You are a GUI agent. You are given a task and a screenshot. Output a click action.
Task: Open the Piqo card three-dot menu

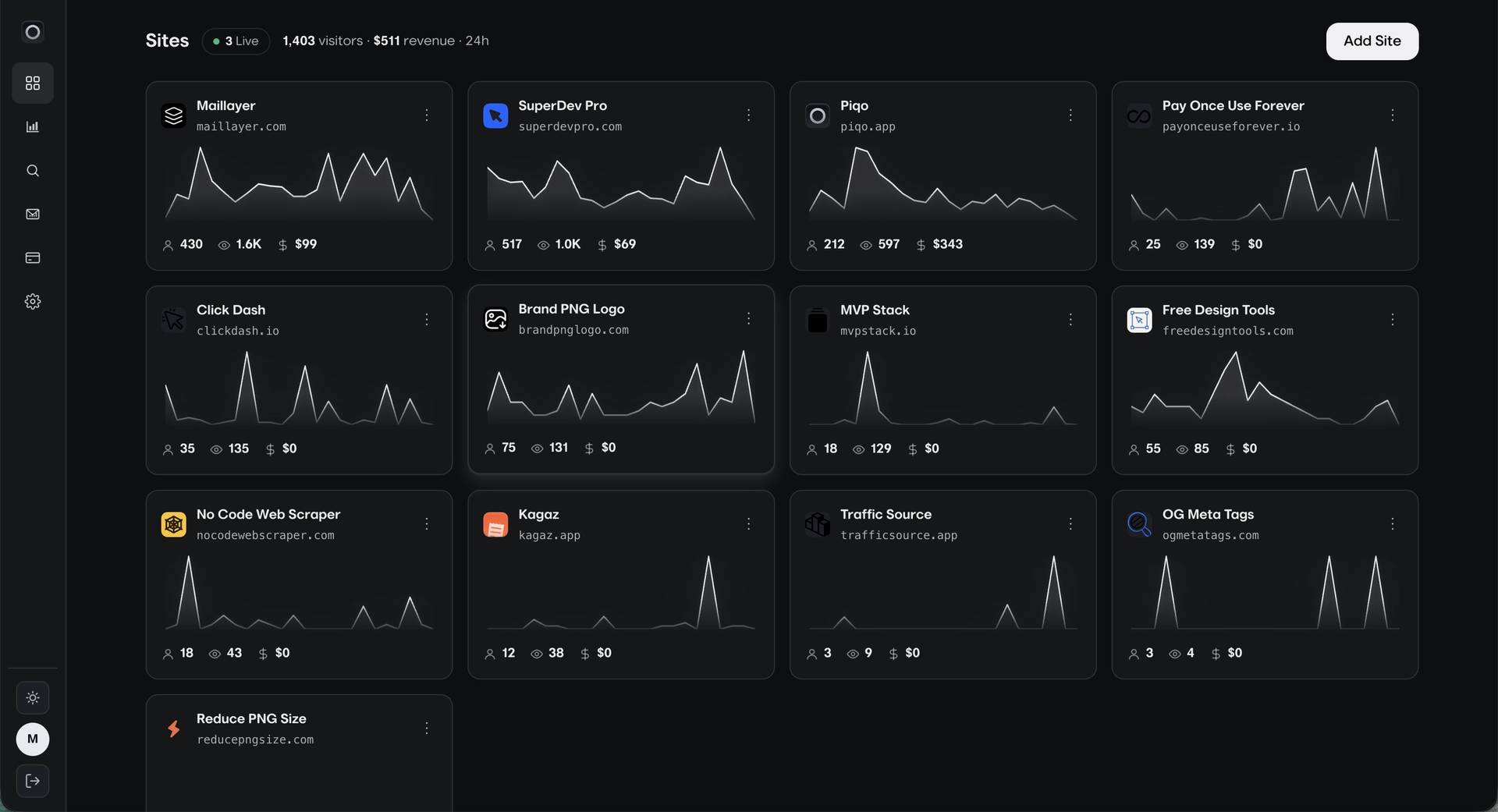(1070, 115)
